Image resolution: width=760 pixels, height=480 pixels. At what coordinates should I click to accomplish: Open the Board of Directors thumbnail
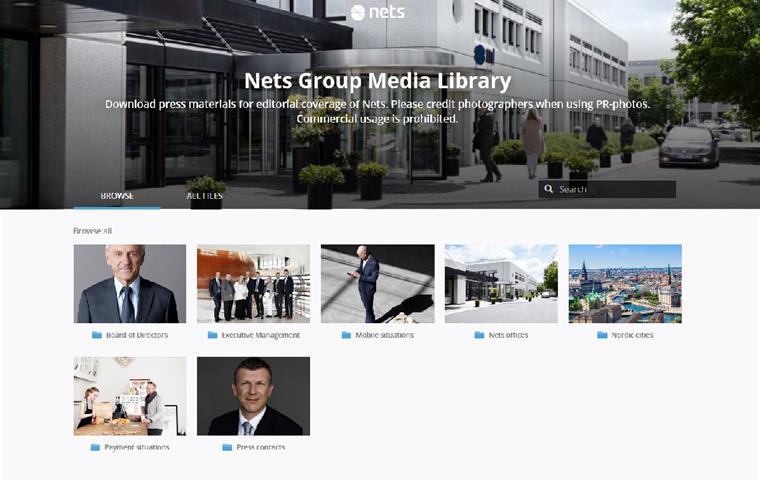(130, 284)
